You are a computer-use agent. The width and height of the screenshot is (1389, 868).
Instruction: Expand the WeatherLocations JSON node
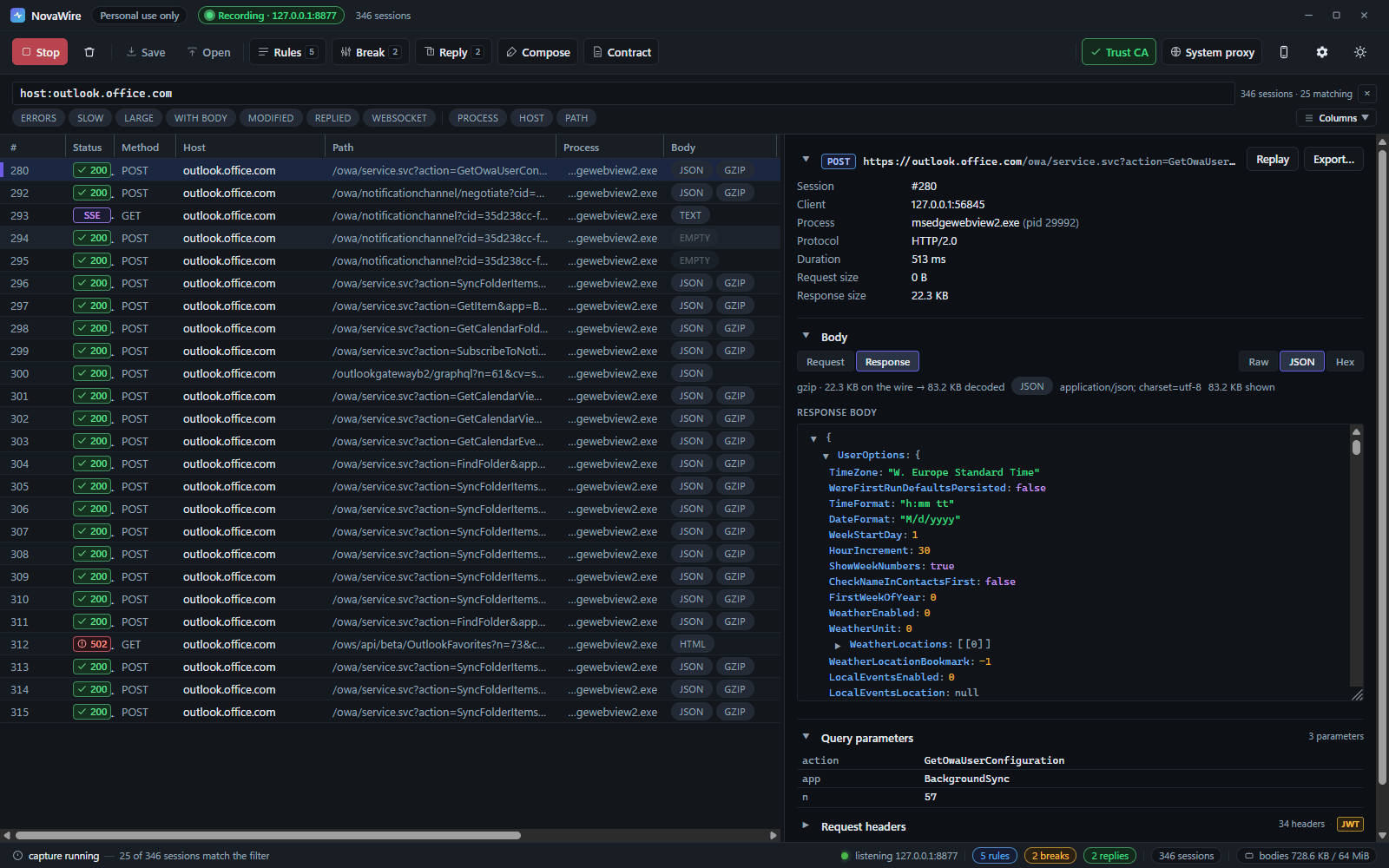click(x=838, y=645)
